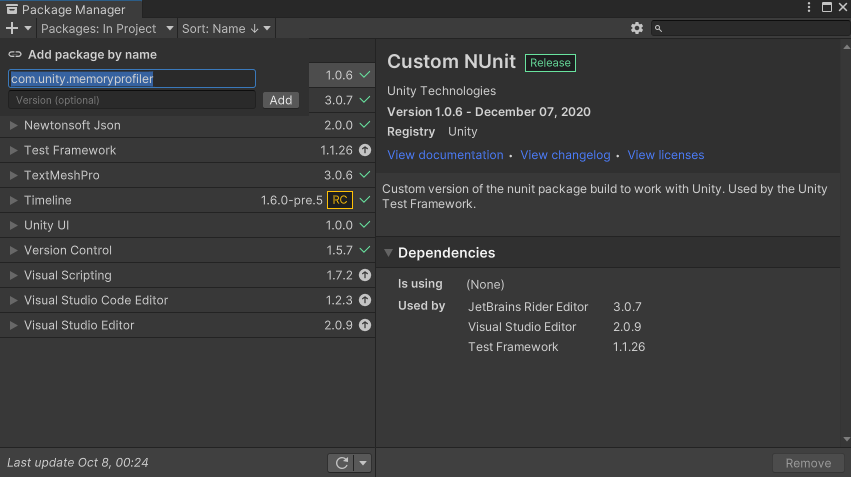
Task: Click the Package Manager tab icon
Action: 11,9
